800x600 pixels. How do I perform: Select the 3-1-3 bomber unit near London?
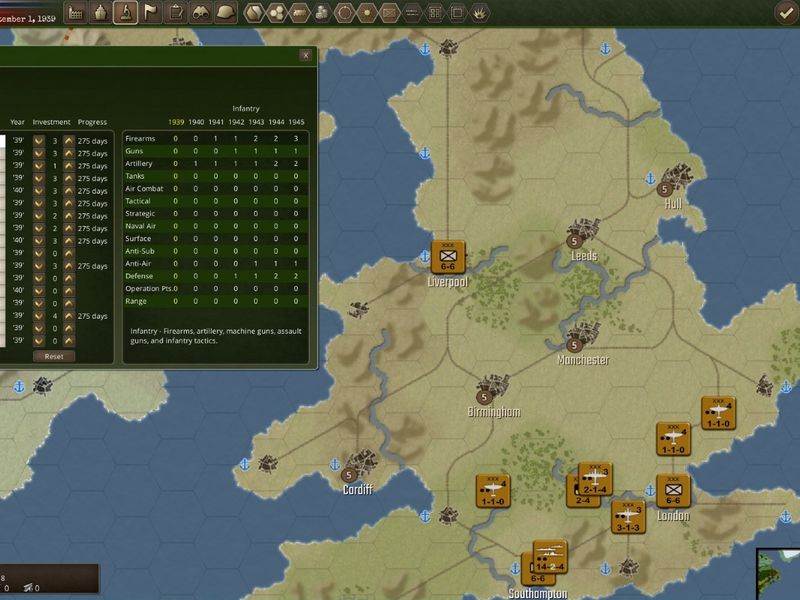(x=628, y=517)
